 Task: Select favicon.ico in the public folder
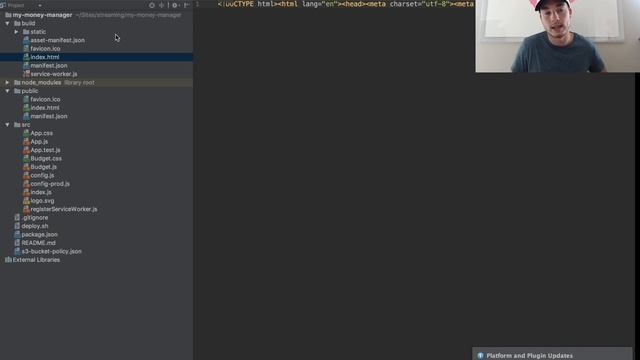click(45, 99)
